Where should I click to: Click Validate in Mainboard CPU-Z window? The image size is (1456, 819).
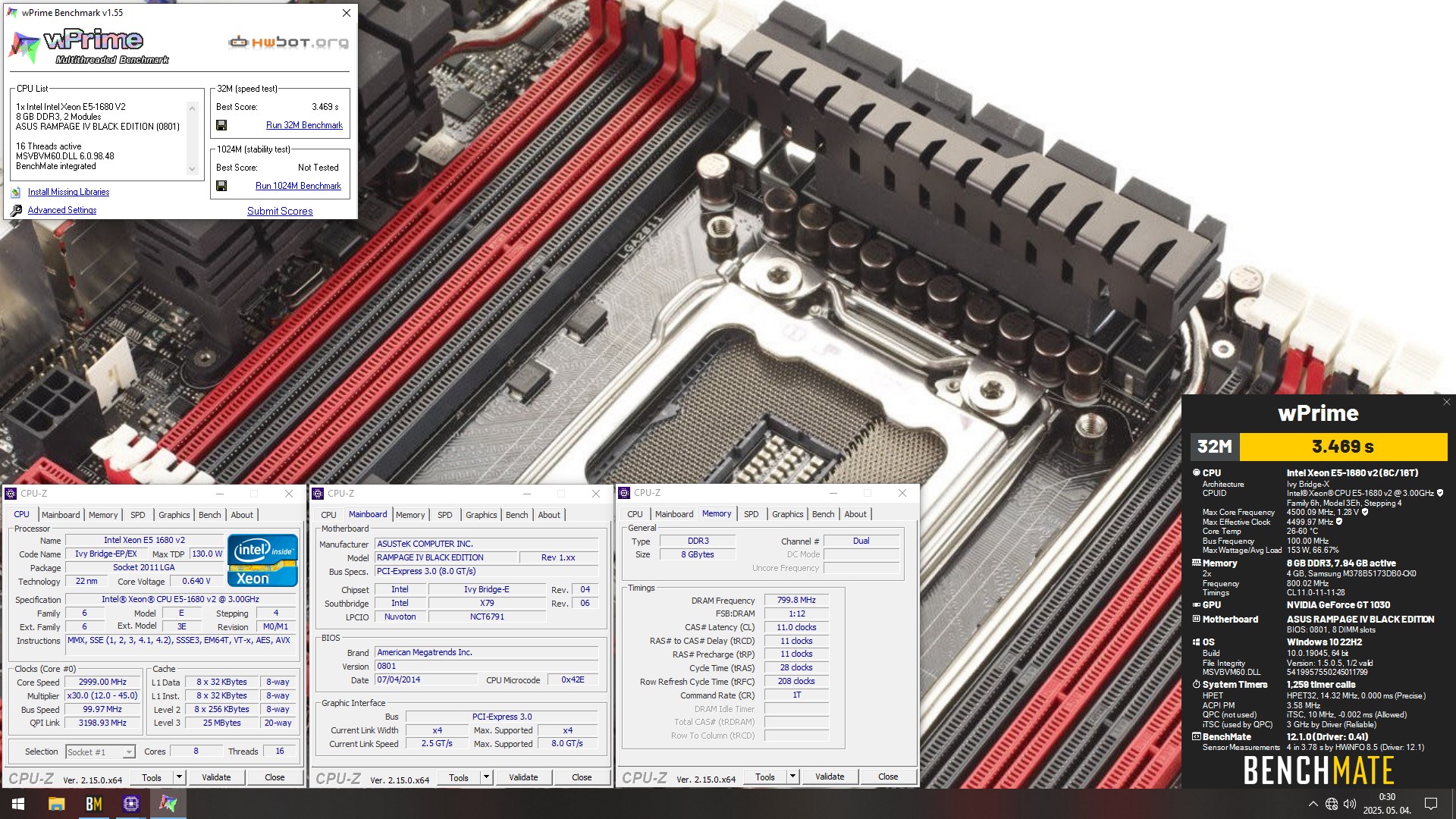pos(523,777)
